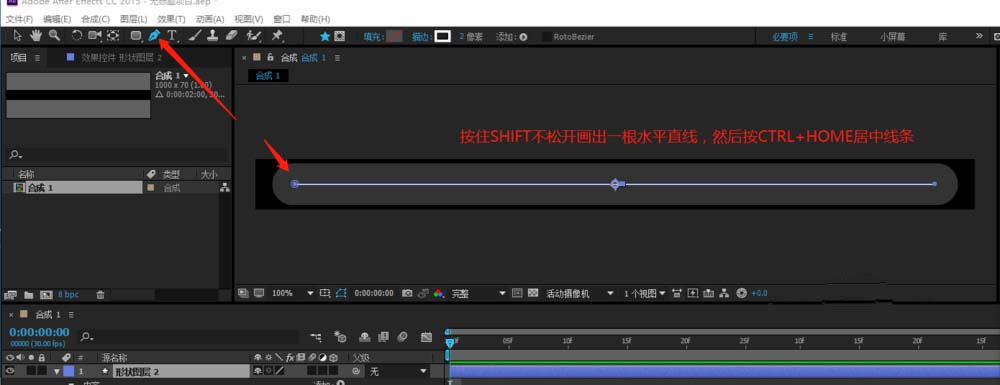The image size is (1000, 385).
Task: Select the Hand tool
Action: pos(36,36)
